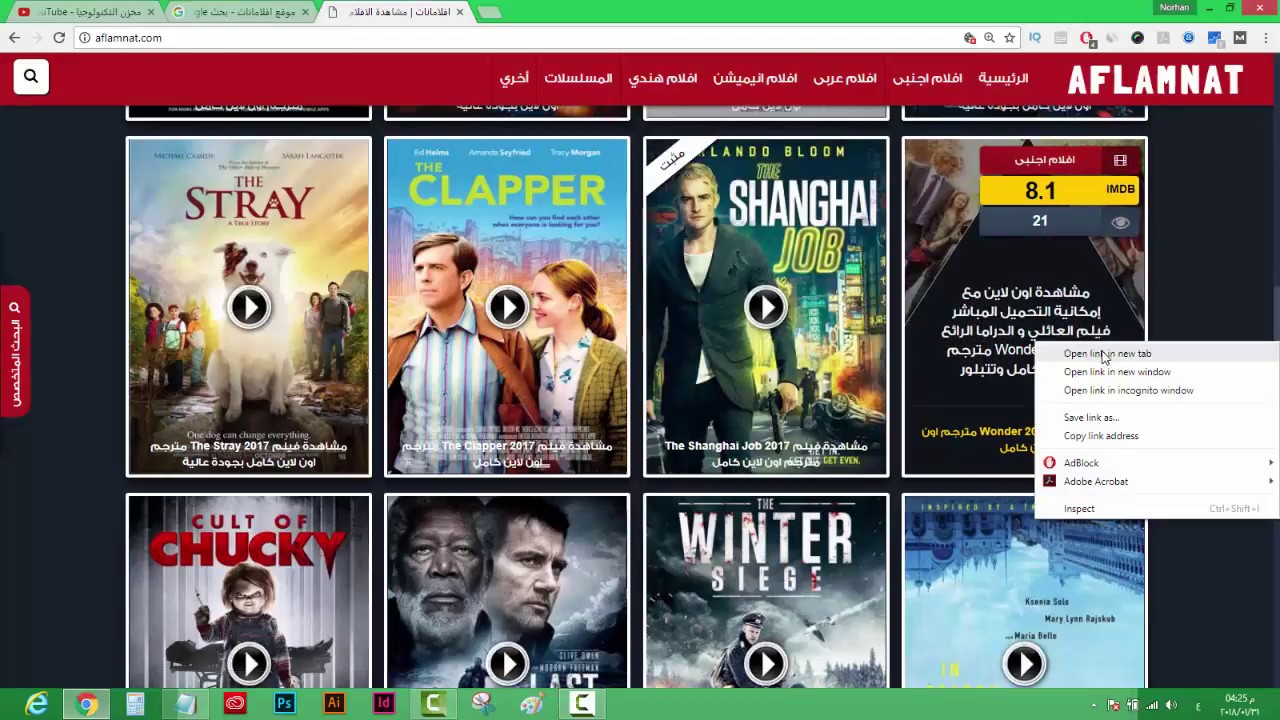This screenshot has height=720, width=1280.
Task: Open a new browser tab
Action: (488, 12)
